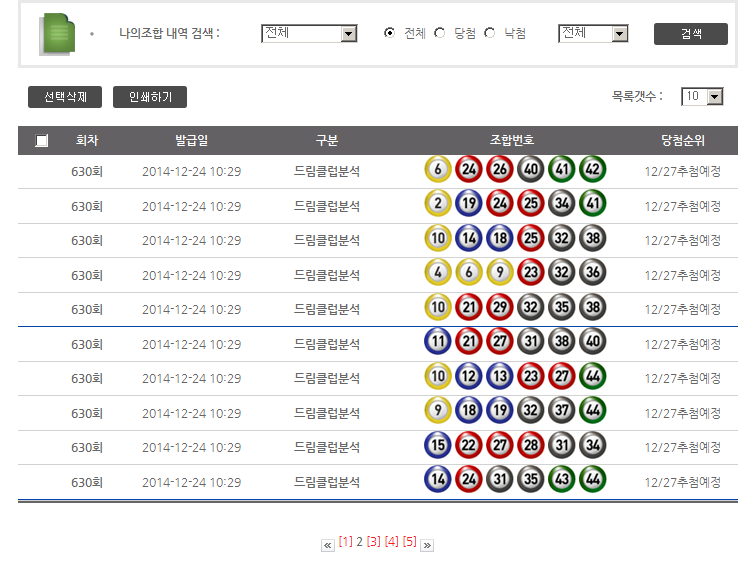Viewport: 755px width, 583px height.
Task: Click the next page double-arrow icon
Action: point(427,545)
